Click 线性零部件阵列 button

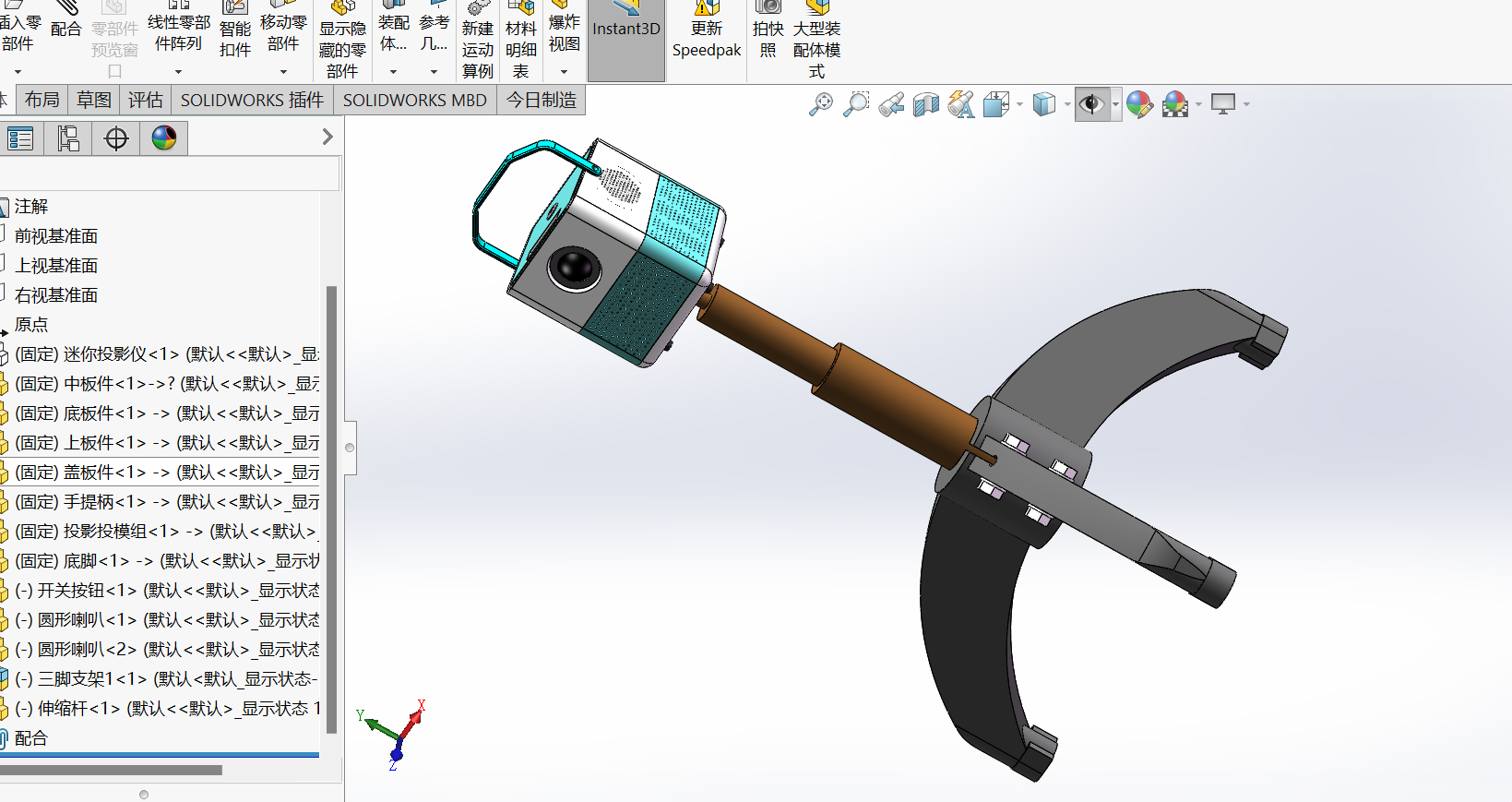point(179,28)
